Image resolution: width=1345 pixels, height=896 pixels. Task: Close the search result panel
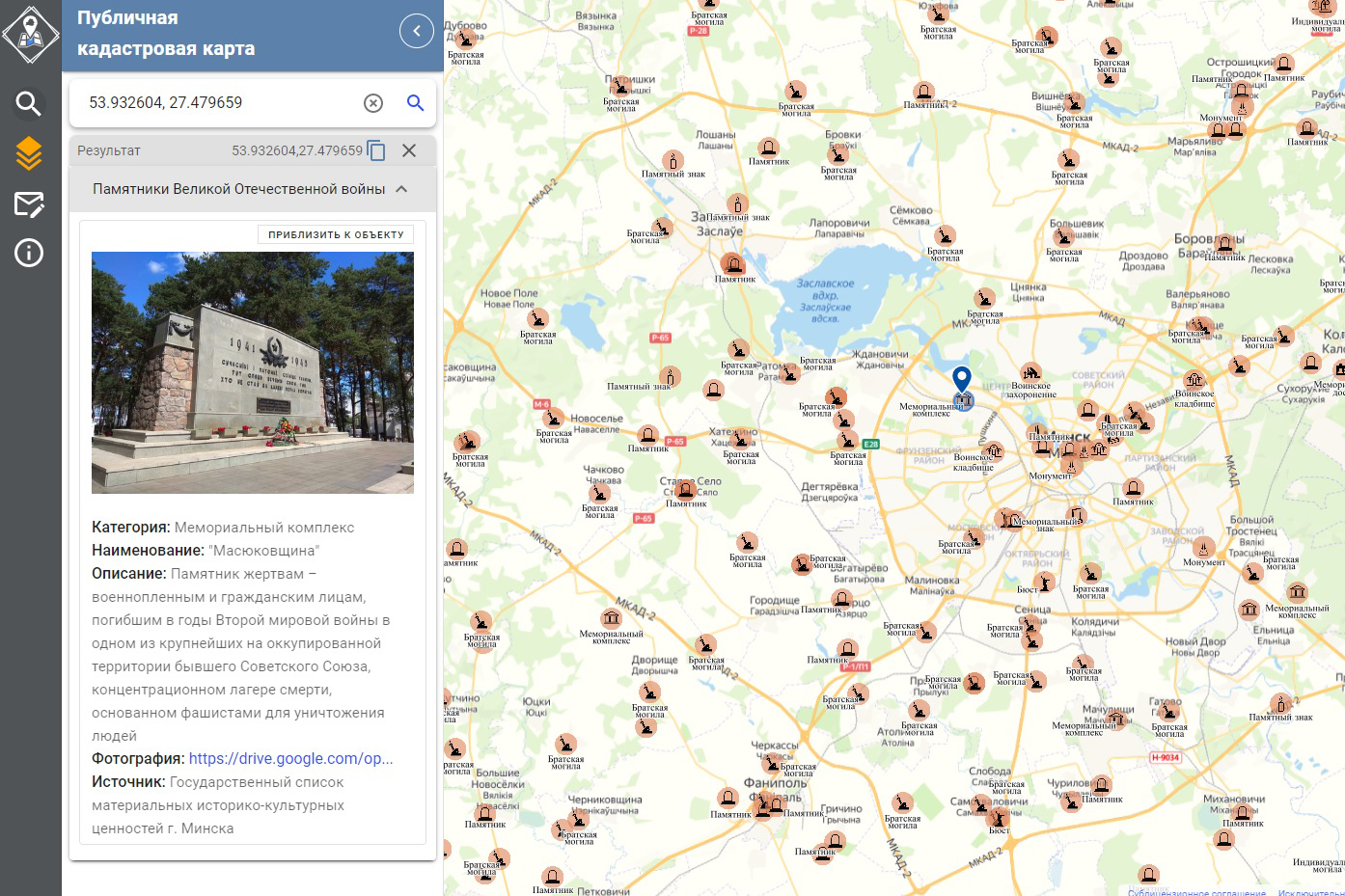(x=409, y=150)
